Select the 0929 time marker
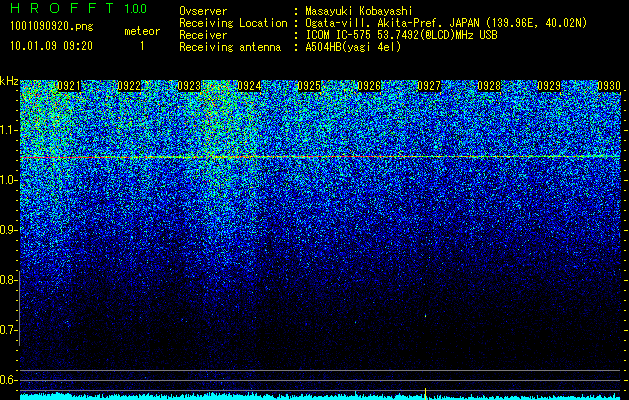Image resolution: width=629 pixels, height=400 pixels. [549, 86]
